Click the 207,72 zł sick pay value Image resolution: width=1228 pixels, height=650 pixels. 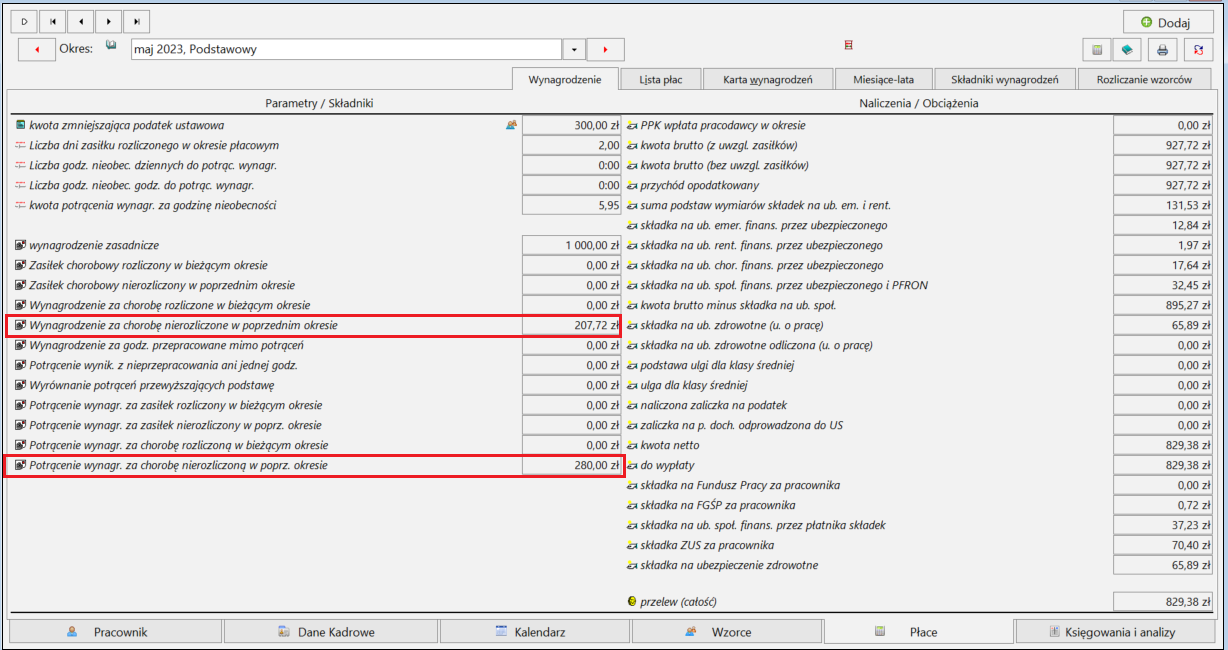[572, 325]
